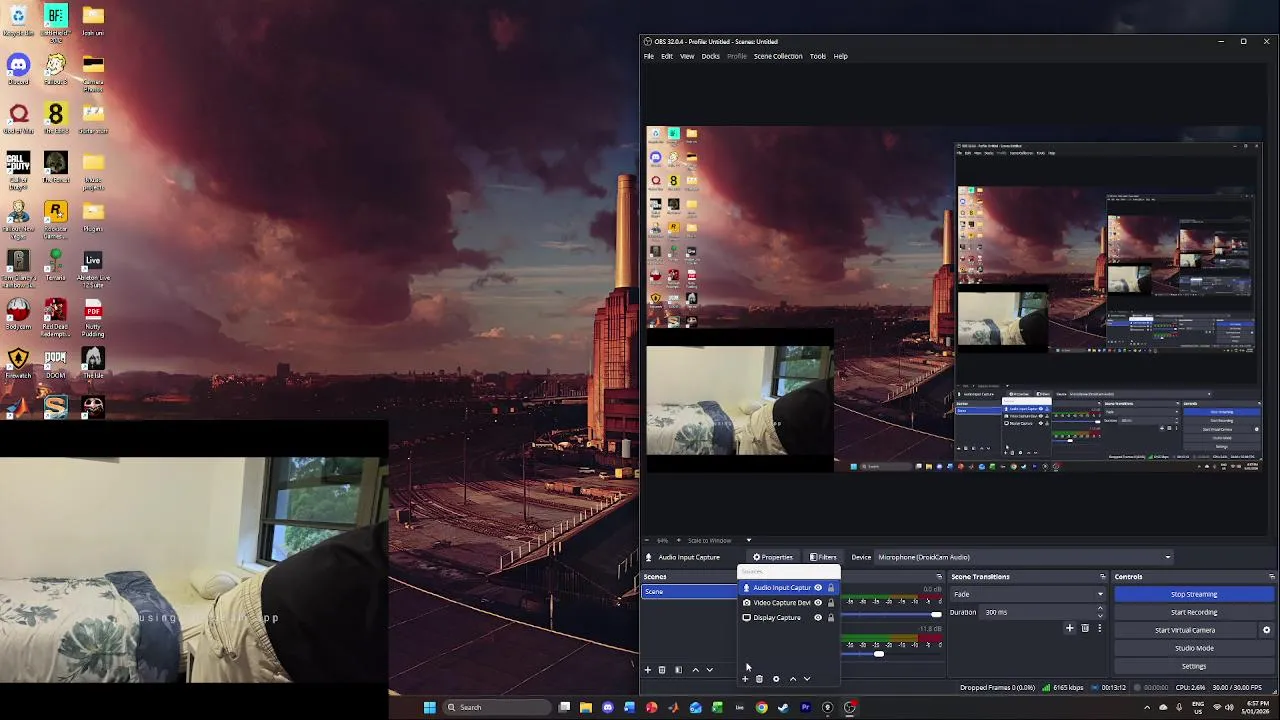Increase transition duration with up arrow
1280x720 pixels.
1100,609
